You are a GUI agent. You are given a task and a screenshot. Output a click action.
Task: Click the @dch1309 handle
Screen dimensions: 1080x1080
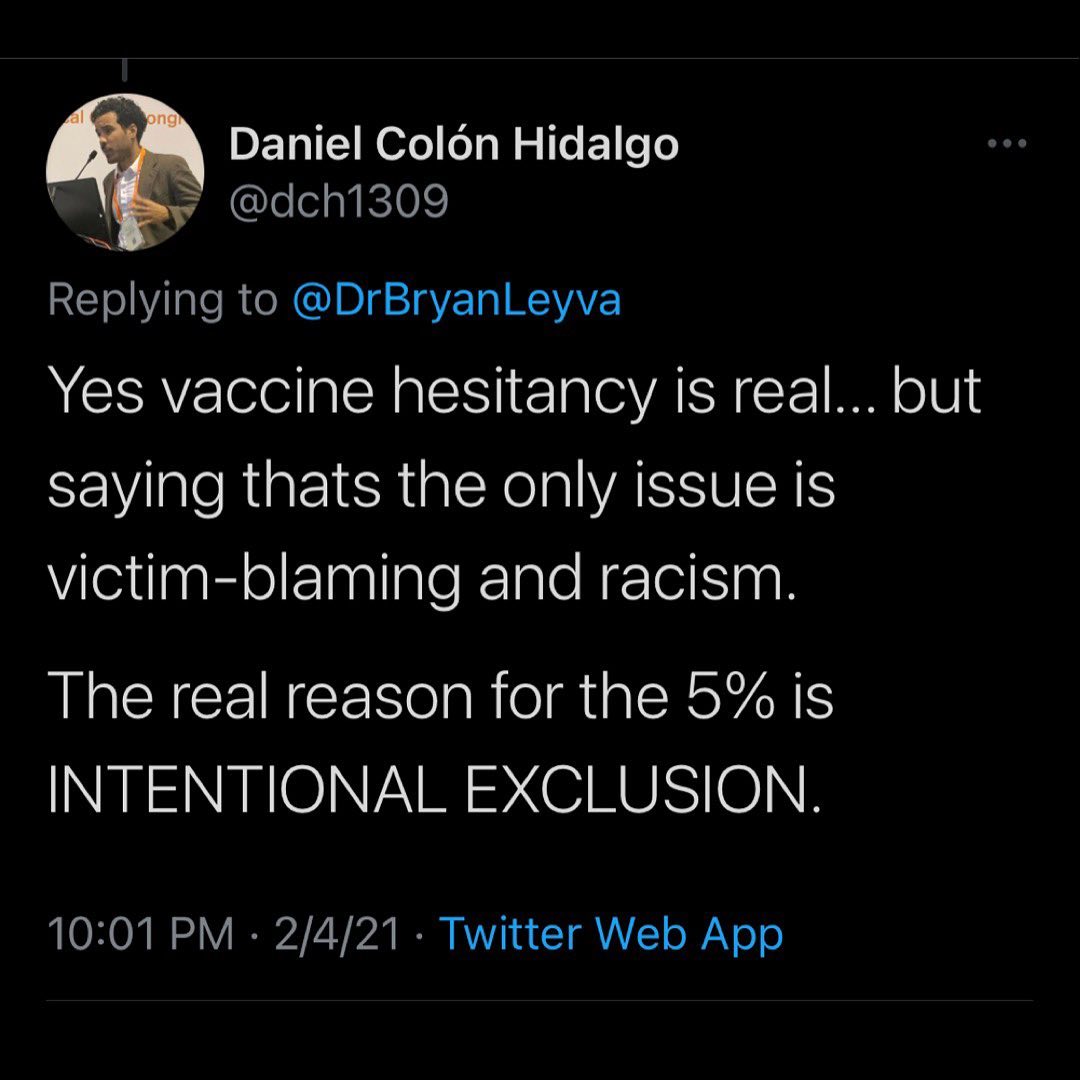coord(339,203)
